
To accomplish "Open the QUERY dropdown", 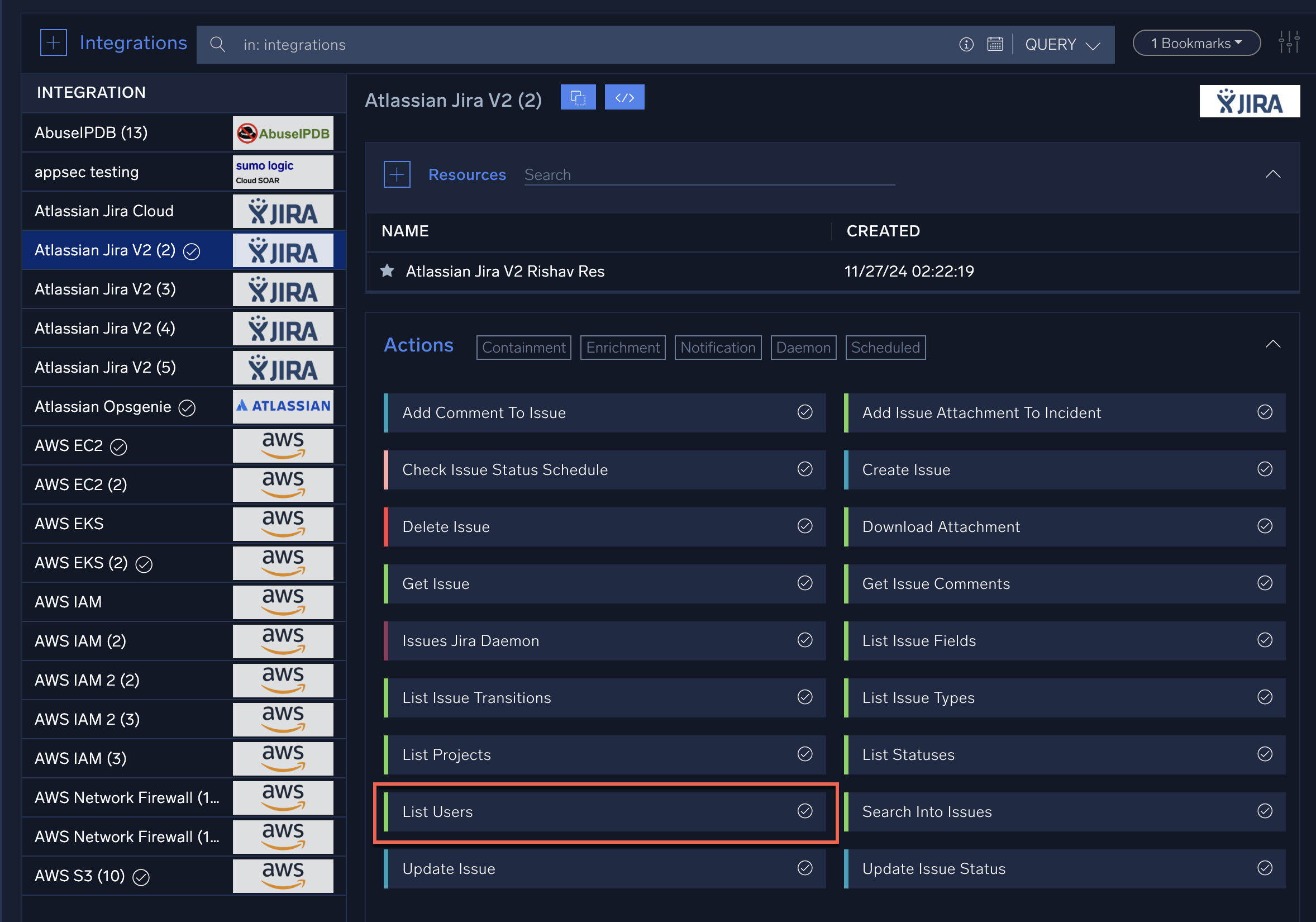I will (1062, 44).
